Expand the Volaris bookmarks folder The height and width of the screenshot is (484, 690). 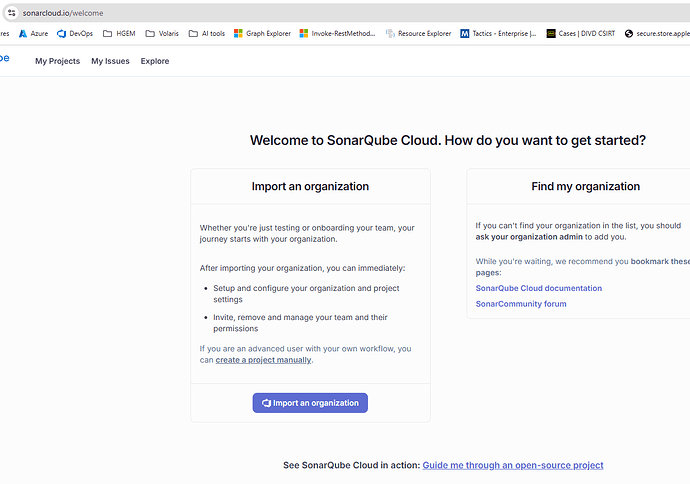pyautogui.click(x=162, y=33)
